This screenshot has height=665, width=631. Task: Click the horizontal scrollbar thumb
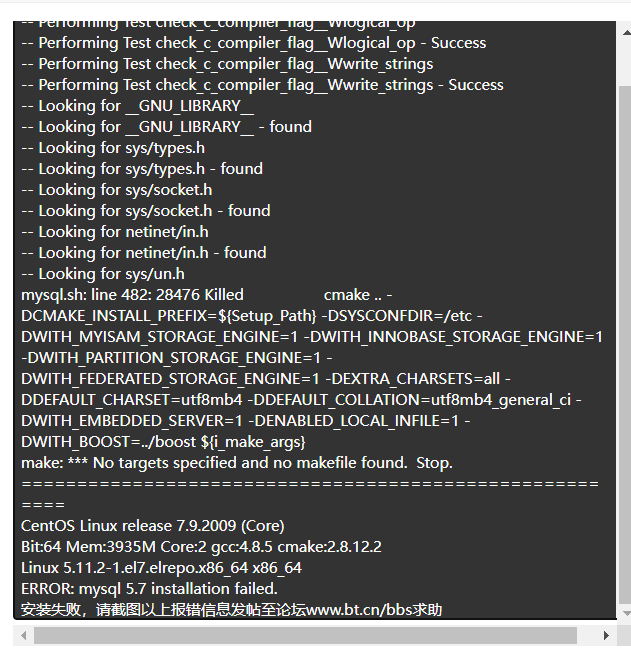click(x=305, y=635)
